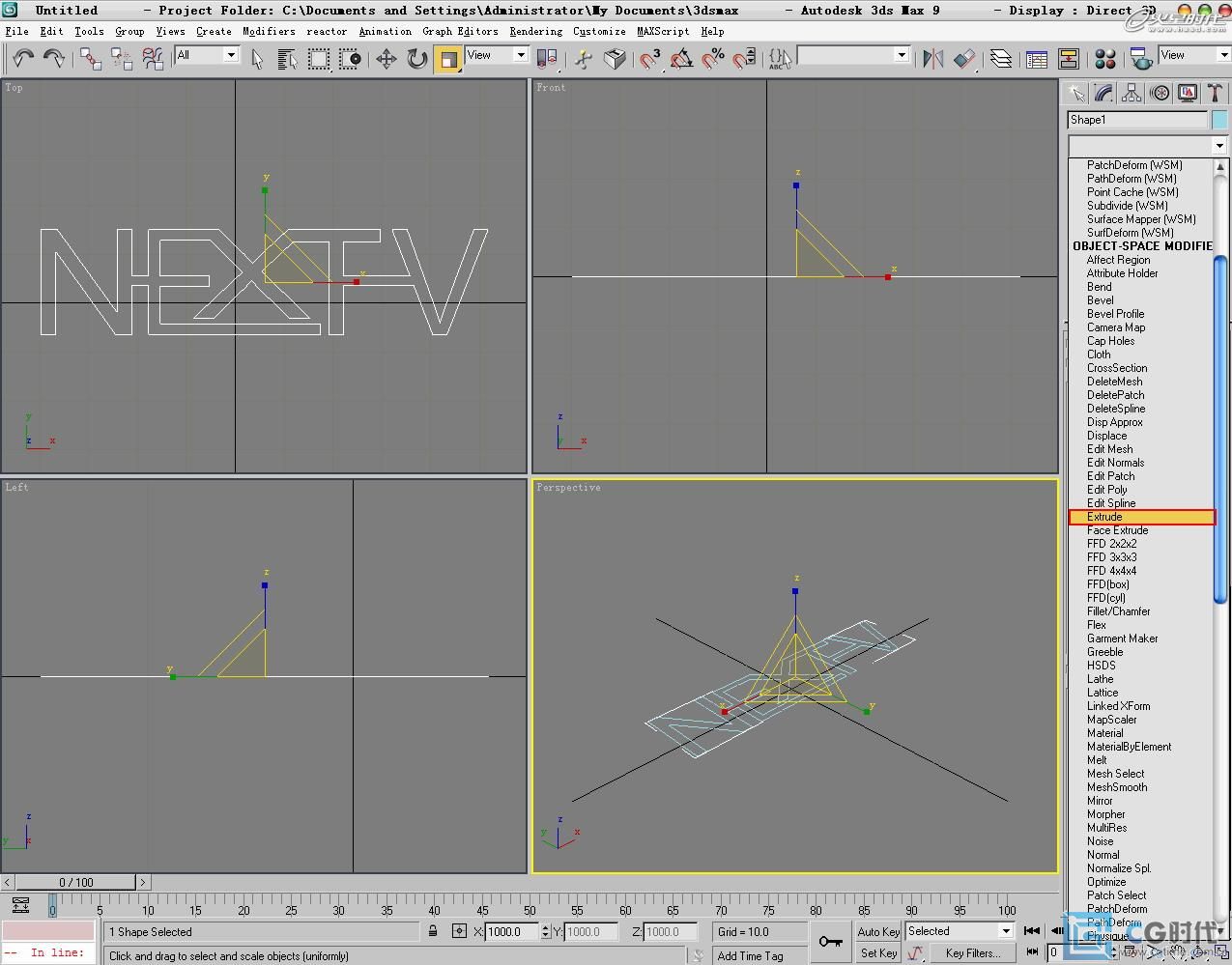Click the Shape1 object name field
Image resolution: width=1232 pixels, height=965 pixels.
1137,120
